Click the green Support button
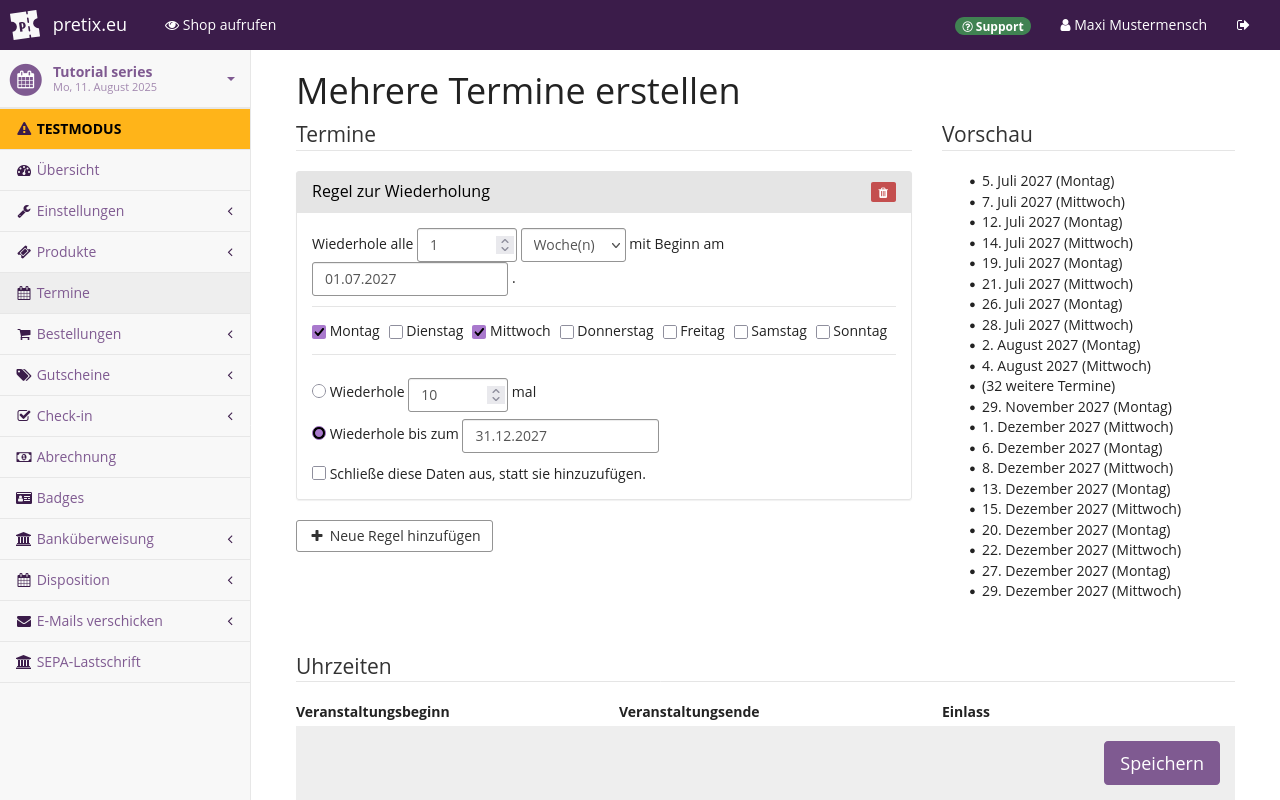1280x800 pixels. (993, 26)
